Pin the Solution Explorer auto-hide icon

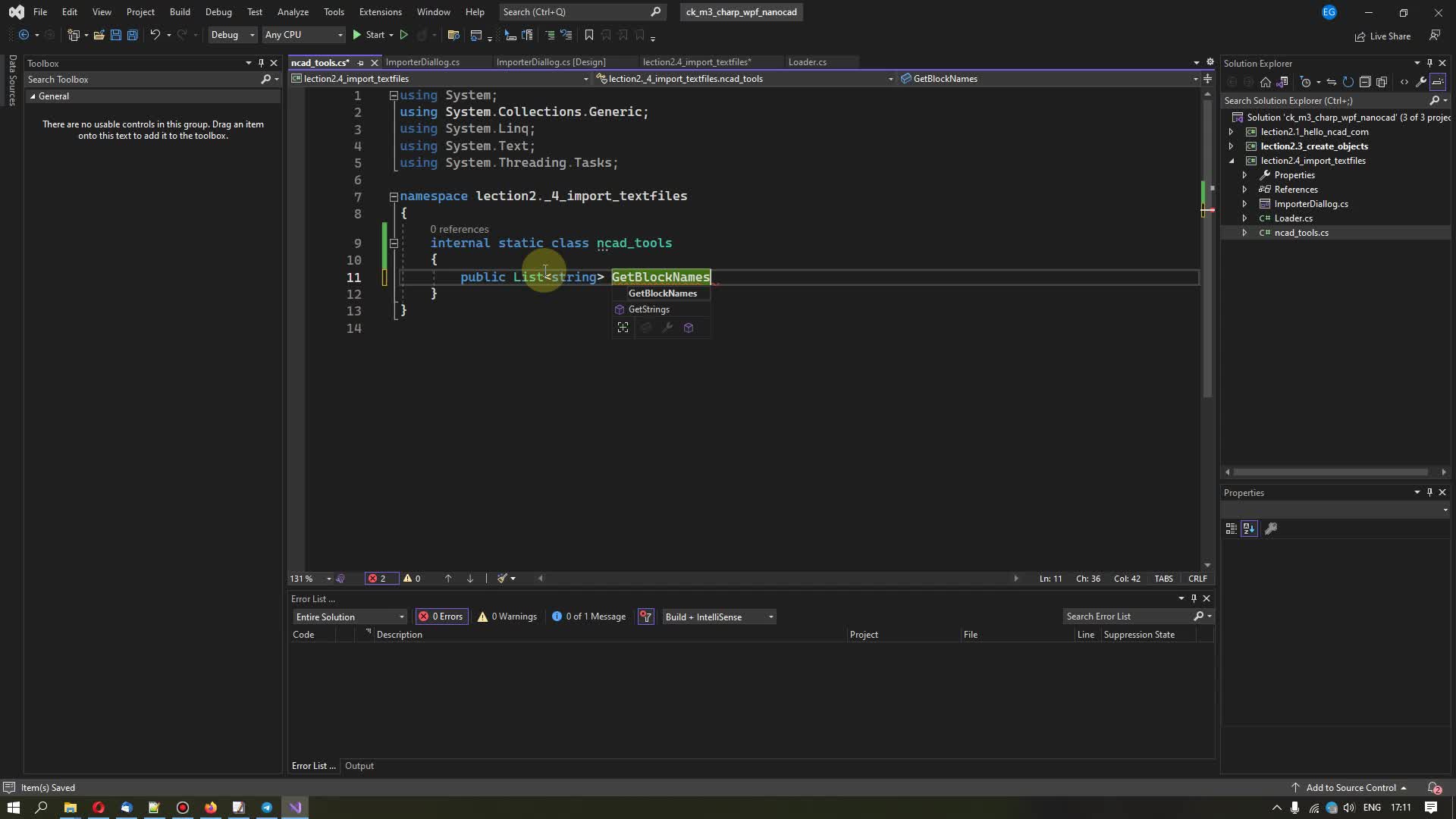pos(1429,63)
